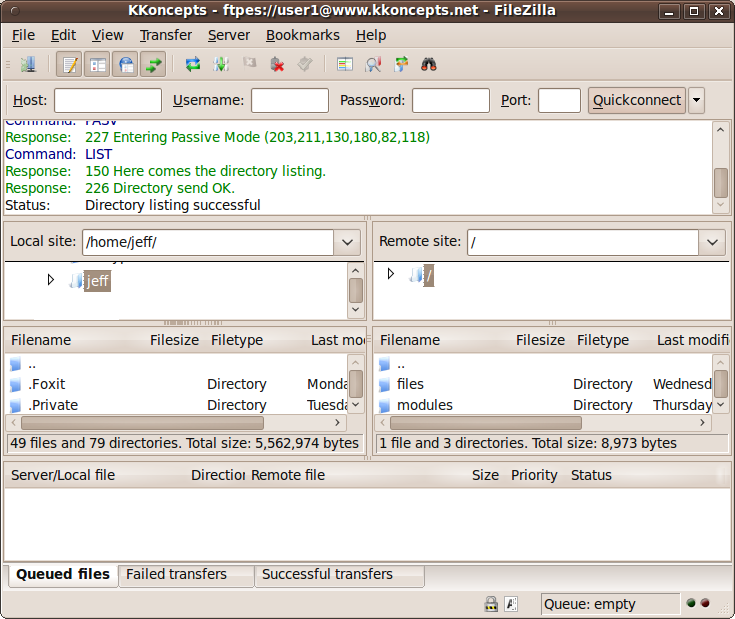This screenshot has height=619, width=735.
Task: Click the Size column header in queue
Action: tap(486, 476)
